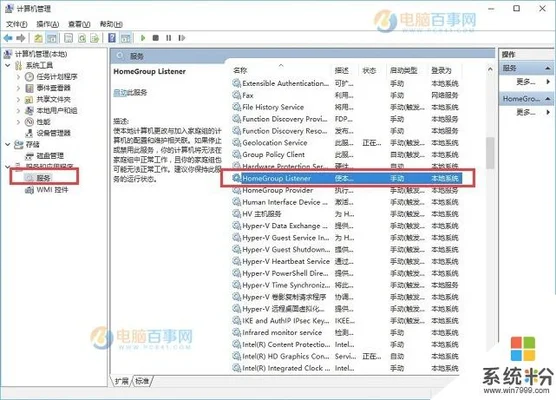556x400 pixels.
Task: Toggle the show/hide console tree toolbar icon
Action: [x=52, y=38]
